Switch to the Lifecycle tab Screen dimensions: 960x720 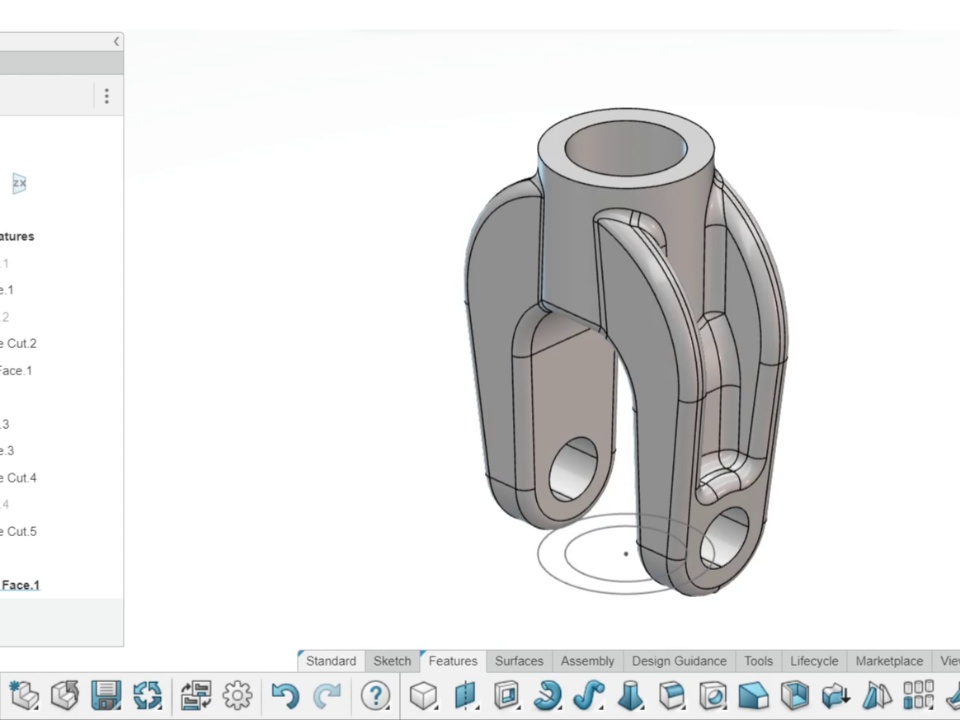point(814,661)
